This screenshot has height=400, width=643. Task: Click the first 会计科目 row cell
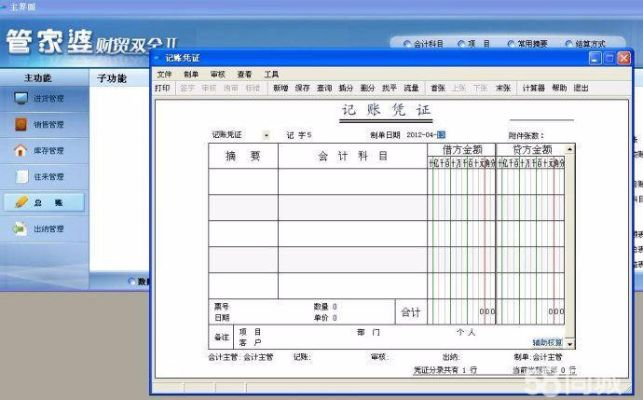pos(353,181)
